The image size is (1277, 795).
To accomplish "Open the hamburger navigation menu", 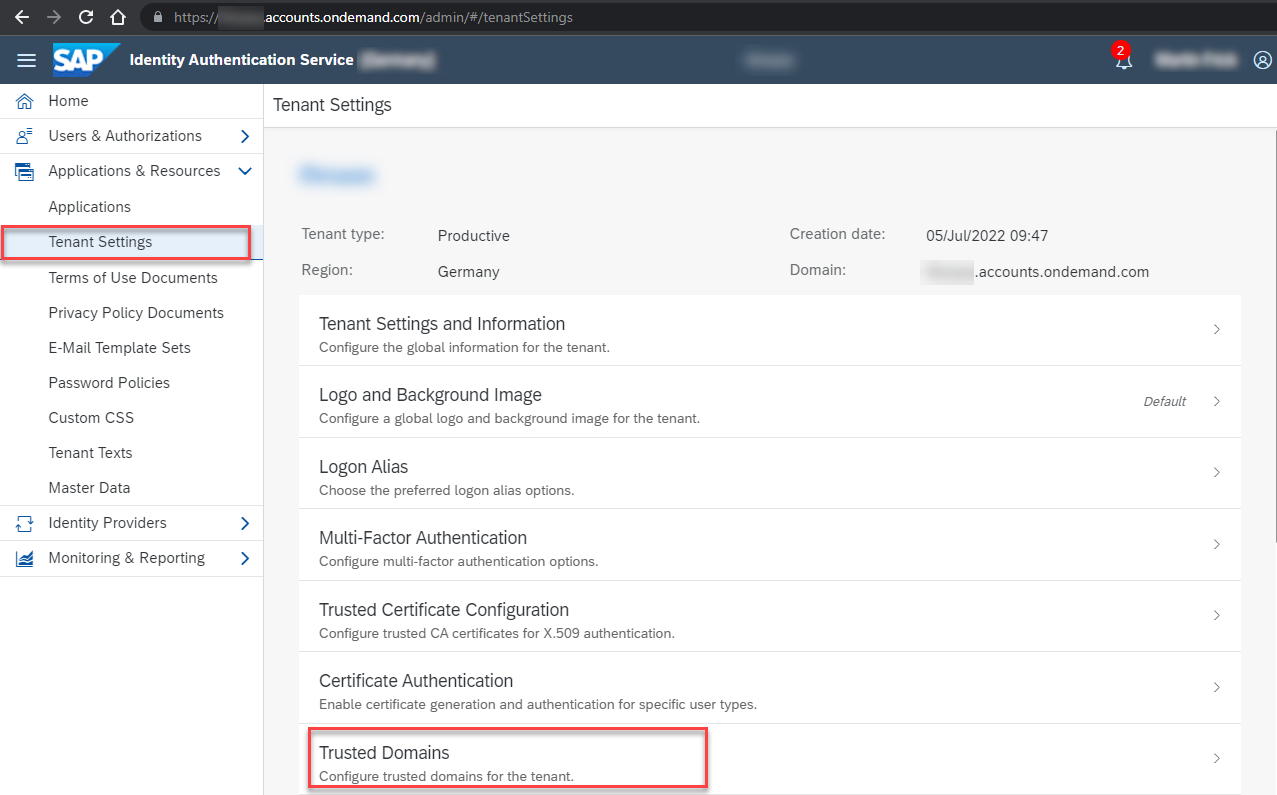I will click(26, 60).
